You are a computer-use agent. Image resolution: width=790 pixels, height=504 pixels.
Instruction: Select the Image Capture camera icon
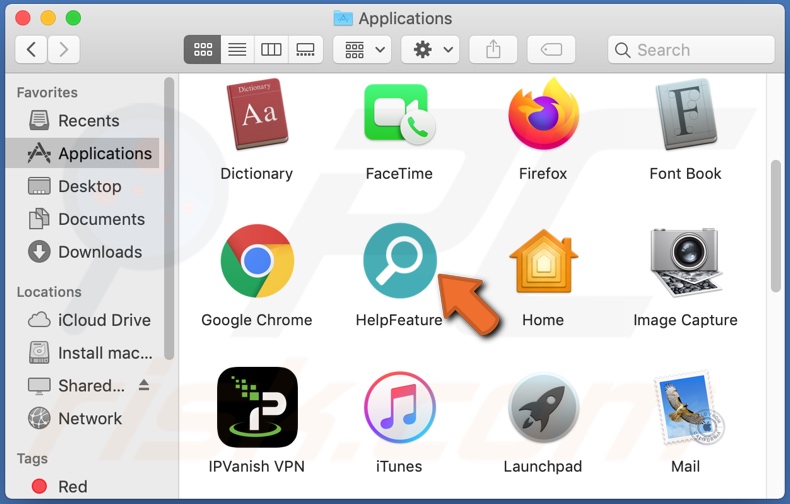(x=686, y=262)
